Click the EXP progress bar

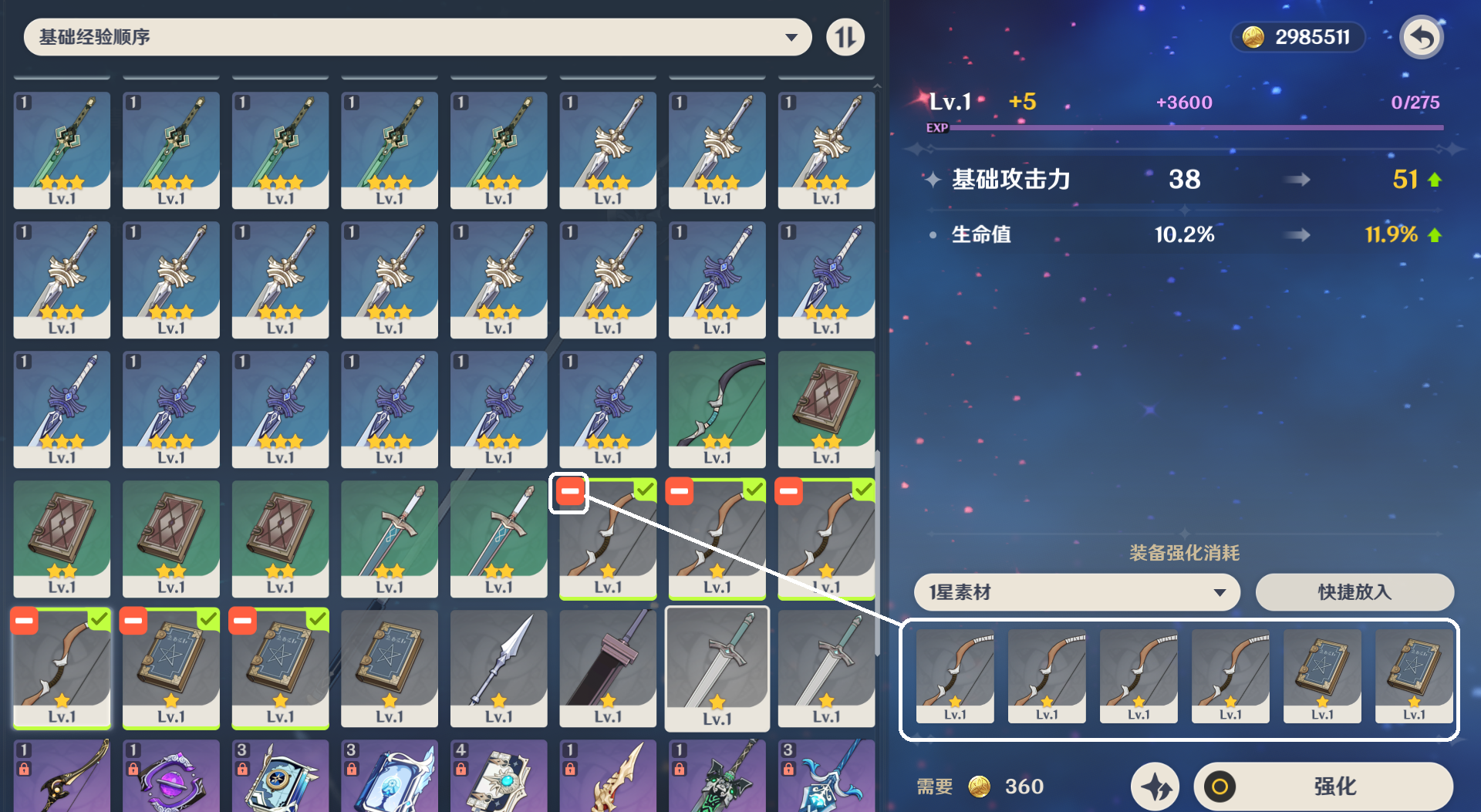(x=1196, y=127)
